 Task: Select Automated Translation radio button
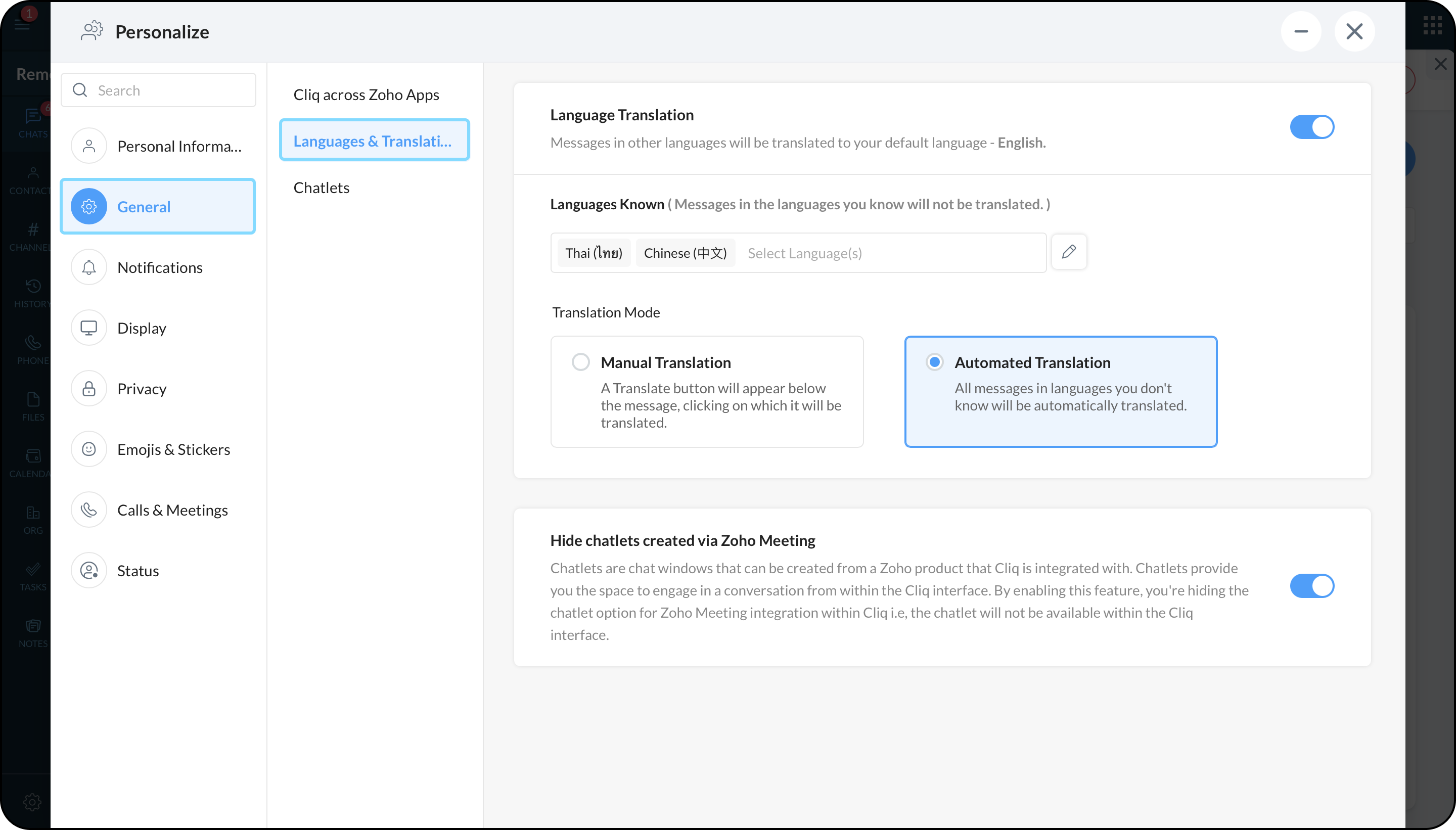point(934,362)
